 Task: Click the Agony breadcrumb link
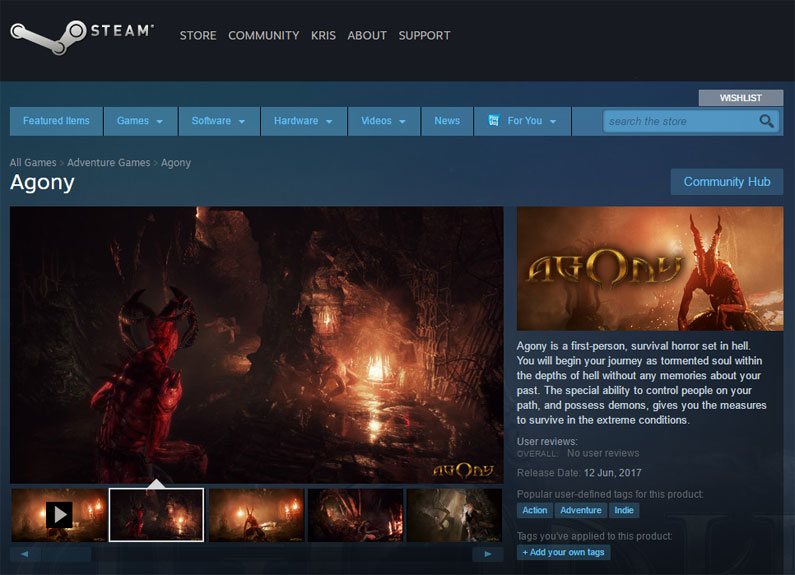[176, 163]
